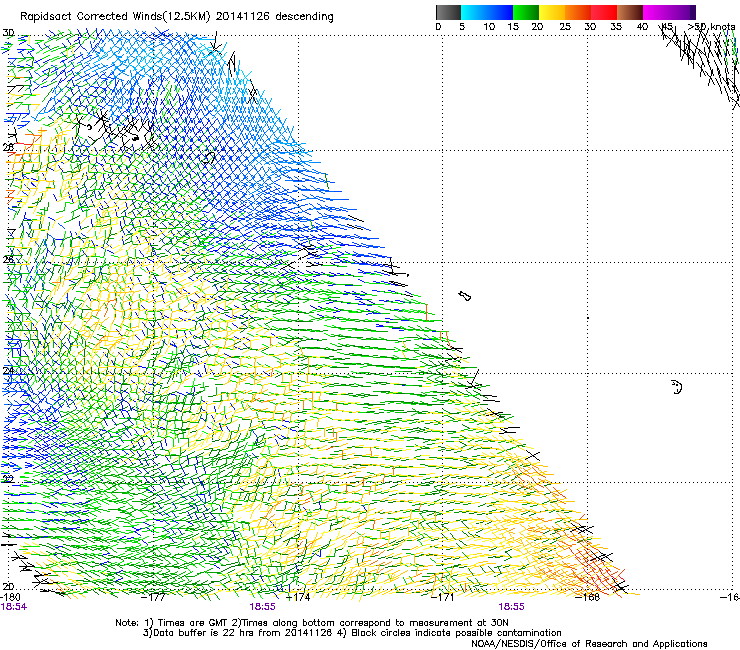Click longitude label '-180' on bottom axis

(10, 598)
